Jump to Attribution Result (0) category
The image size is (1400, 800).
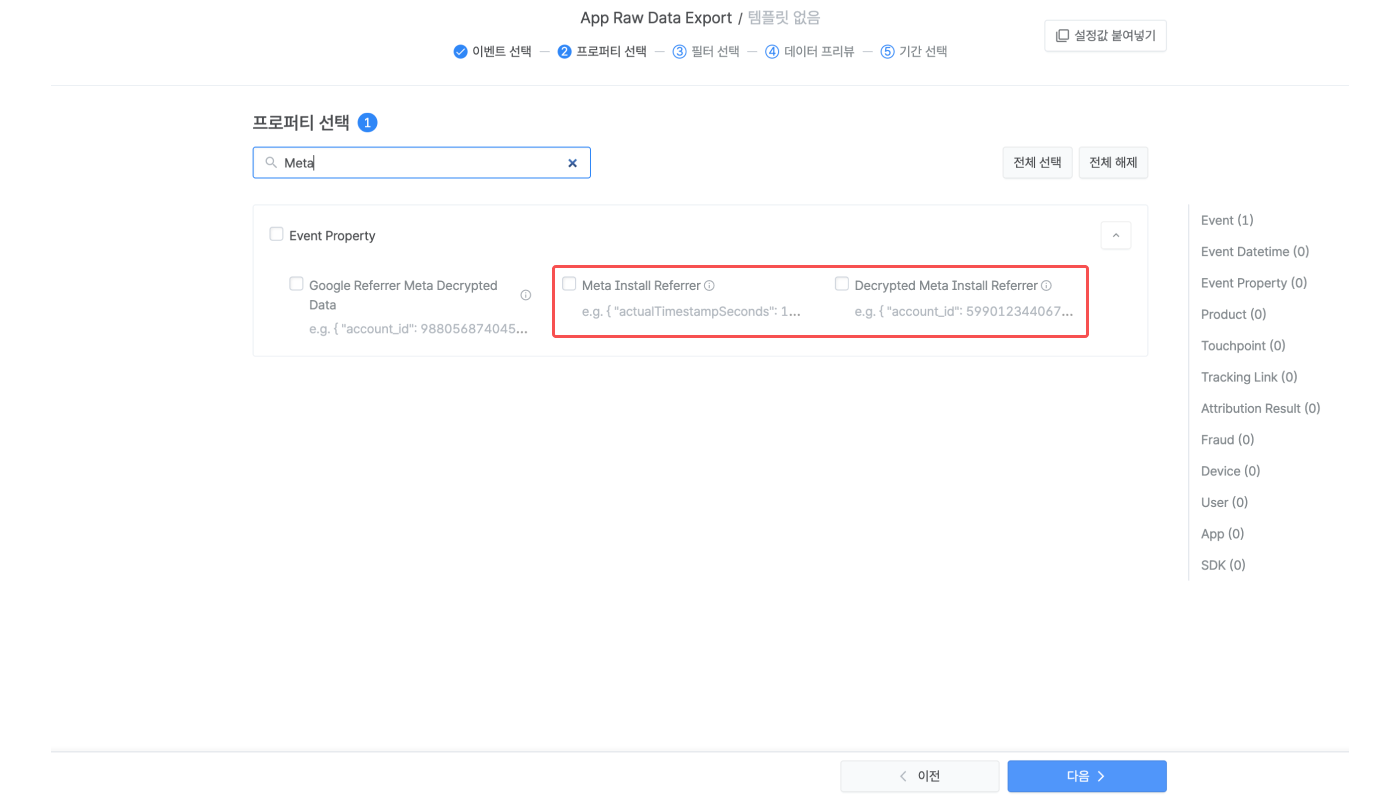(x=1261, y=408)
